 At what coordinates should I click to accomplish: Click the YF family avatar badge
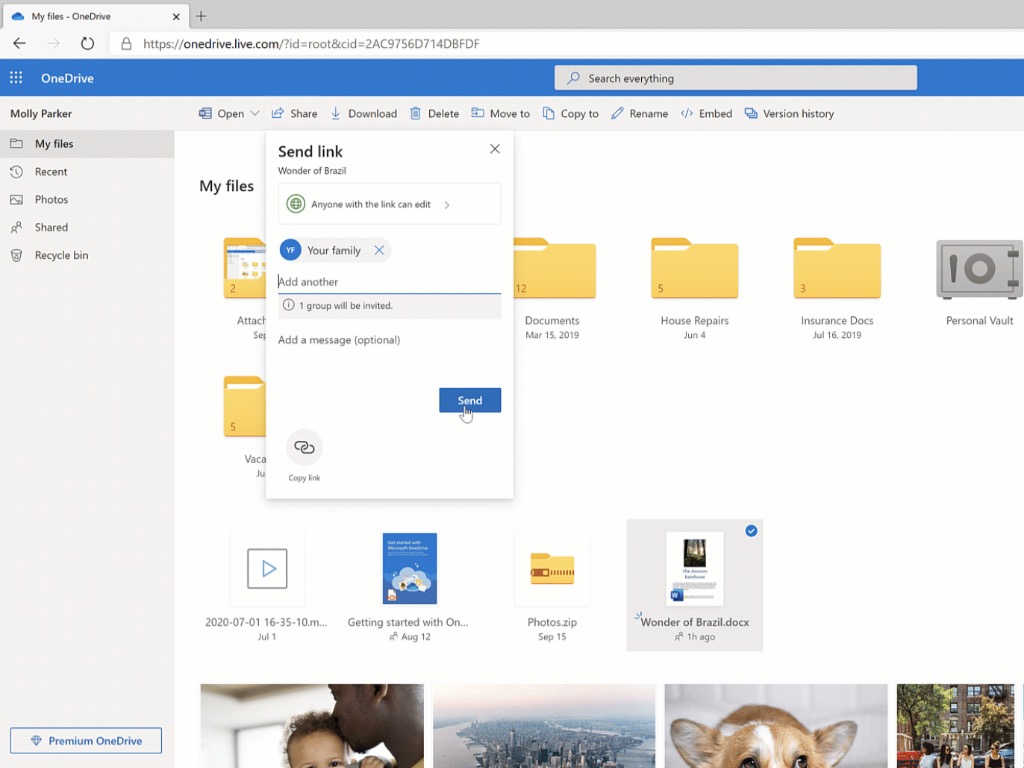pos(291,250)
